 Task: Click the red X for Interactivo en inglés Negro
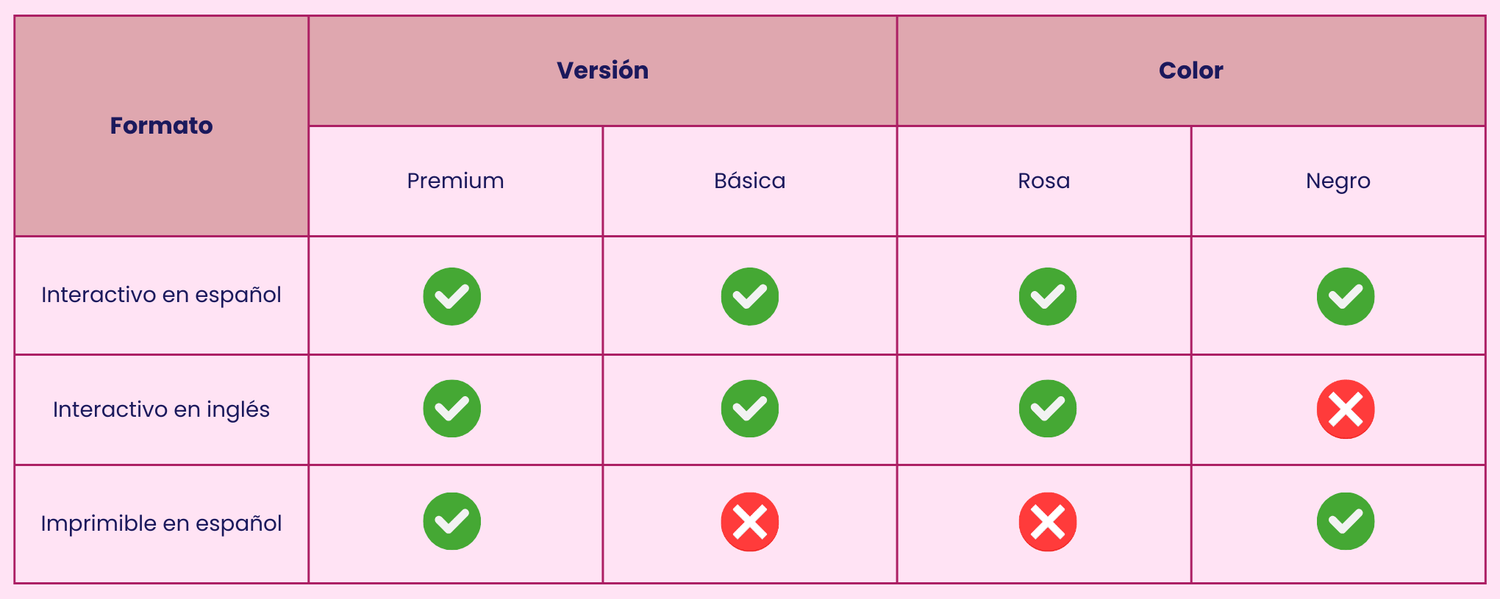pyautogui.click(x=1345, y=409)
